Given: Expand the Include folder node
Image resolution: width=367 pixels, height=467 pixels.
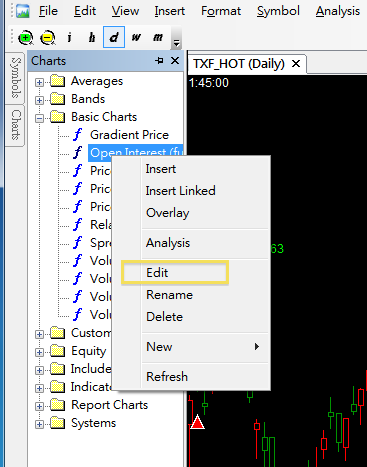Looking at the screenshot, I should click(x=39, y=370).
